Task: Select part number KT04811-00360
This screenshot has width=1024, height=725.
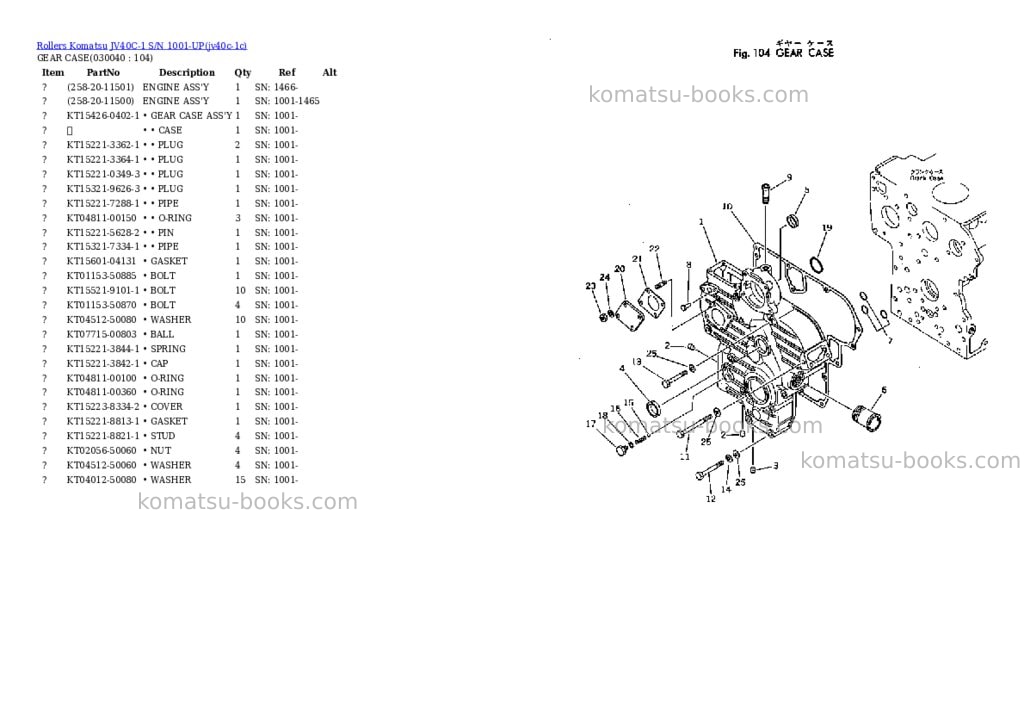Action: pos(102,392)
